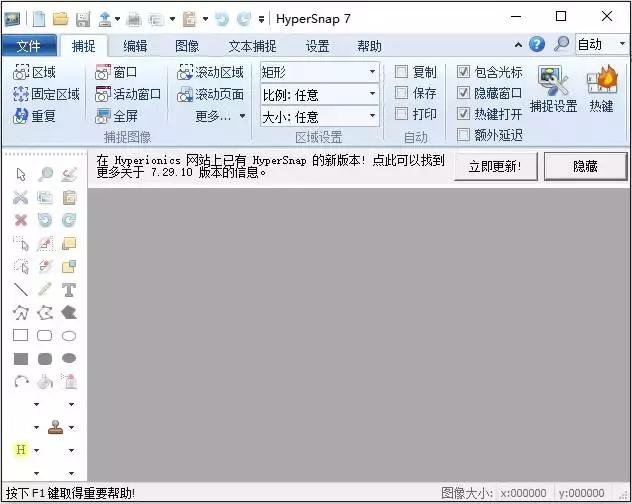632x504 pixels.
Task: Open the quick access toolbar customize arrow
Action: (x=261, y=19)
